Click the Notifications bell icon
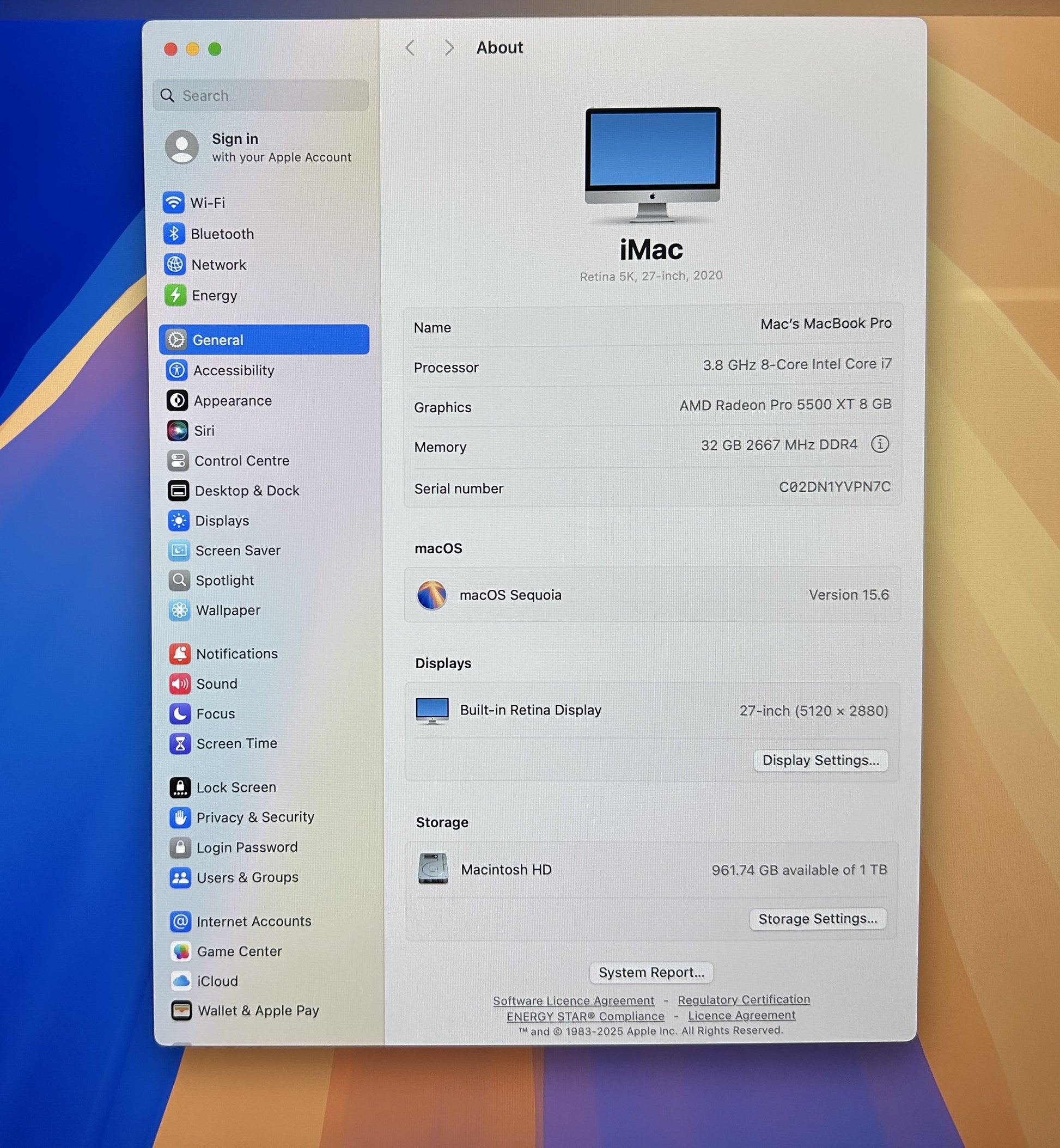The image size is (1060, 1148). point(180,654)
